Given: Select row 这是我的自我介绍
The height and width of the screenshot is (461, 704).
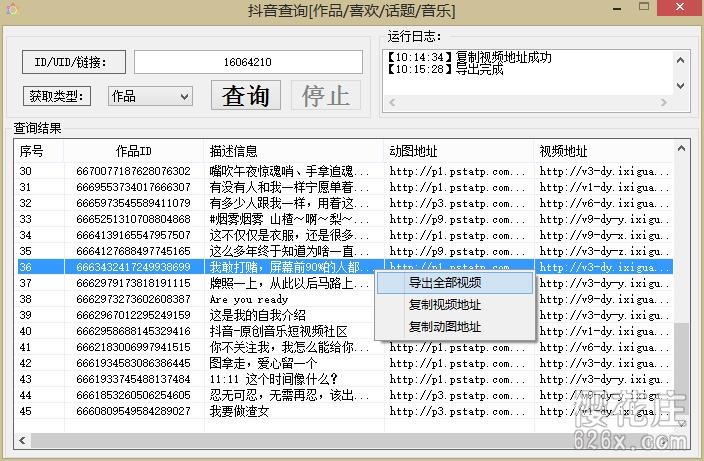Looking at the screenshot, I should coord(345,315).
